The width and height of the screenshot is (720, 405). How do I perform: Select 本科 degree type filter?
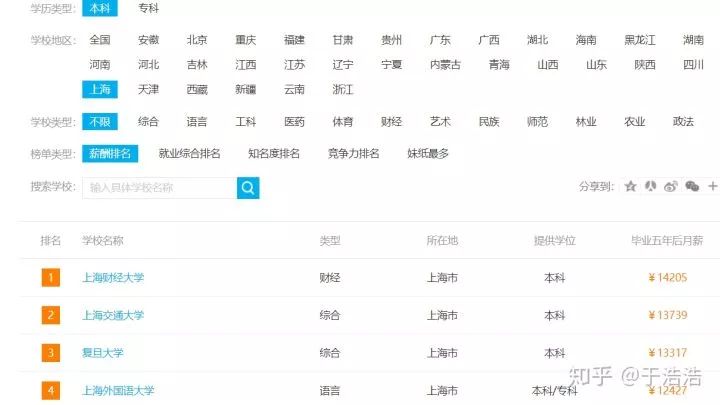click(x=100, y=8)
